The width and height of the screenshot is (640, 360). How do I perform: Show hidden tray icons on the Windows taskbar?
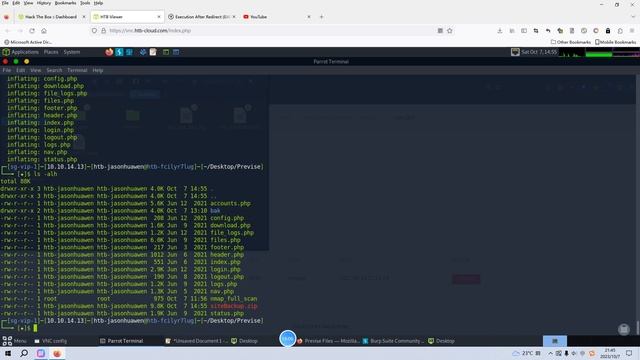tap(550, 353)
